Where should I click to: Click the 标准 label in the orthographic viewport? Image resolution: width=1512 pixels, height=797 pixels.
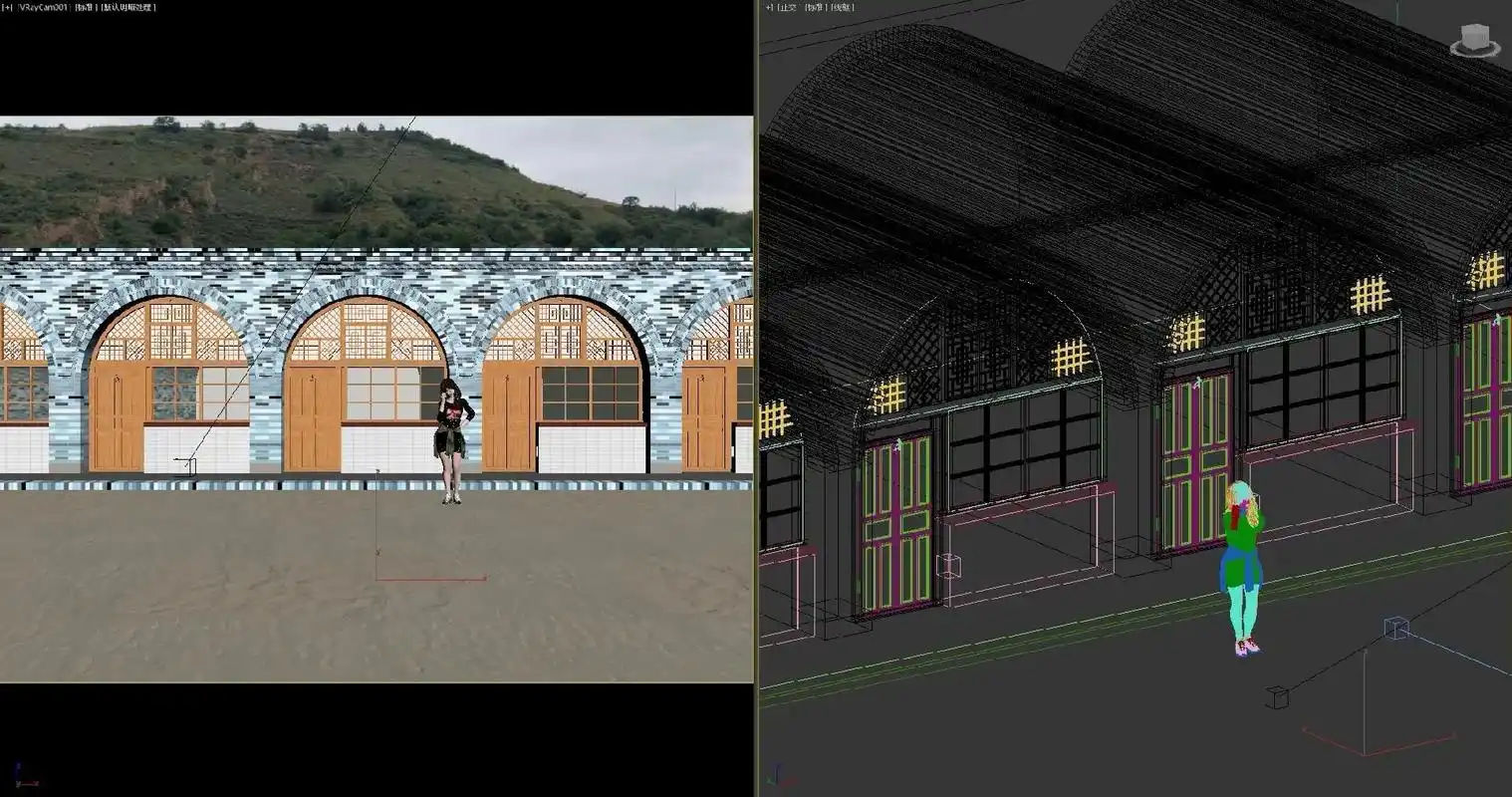pos(816,7)
